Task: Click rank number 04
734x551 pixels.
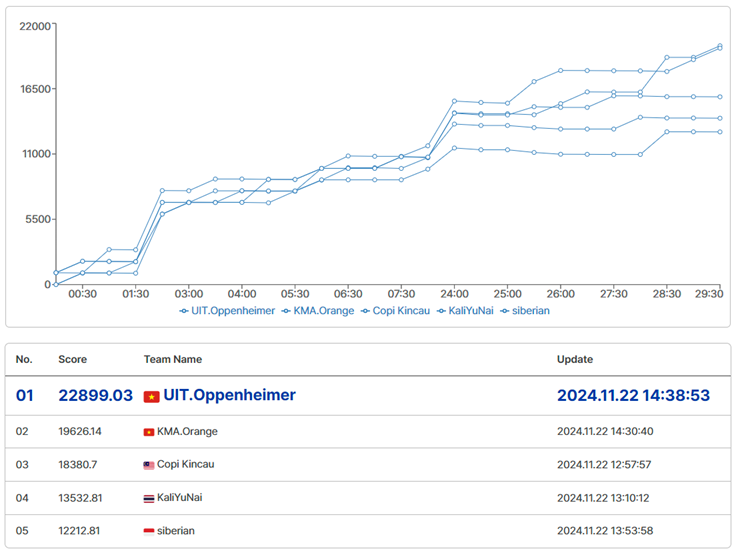Action: (22, 498)
